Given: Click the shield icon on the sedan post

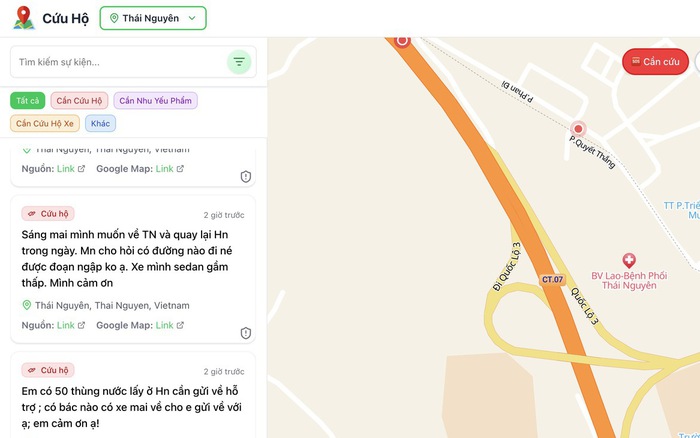Looking at the screenshot, I should [246, 333].
